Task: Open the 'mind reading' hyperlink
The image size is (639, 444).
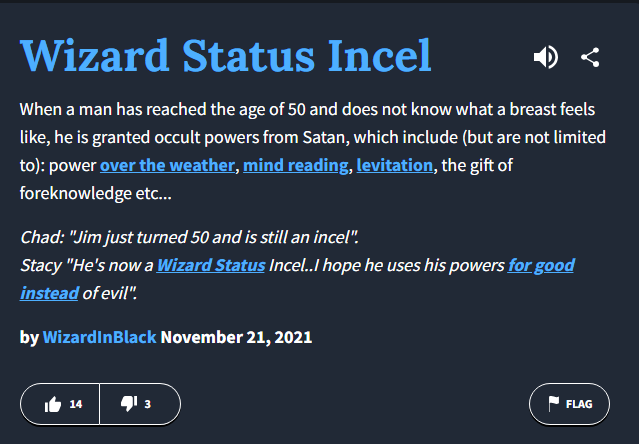Action: coord(295,163)
